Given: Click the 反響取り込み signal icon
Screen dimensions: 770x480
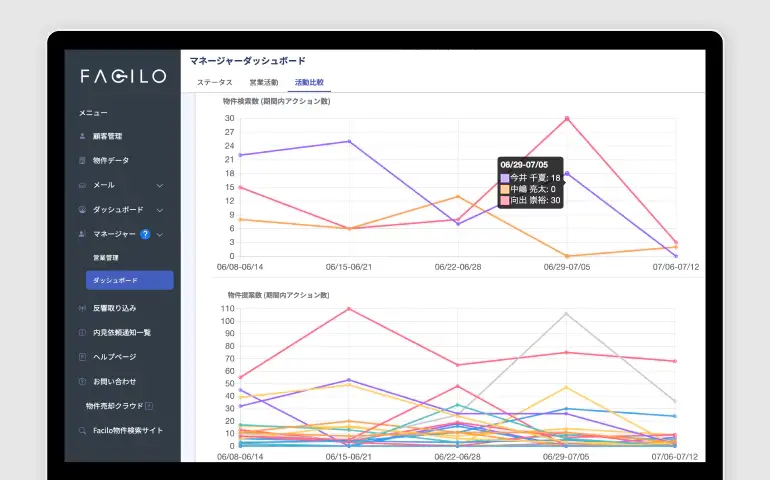Looking at the screenshot, I should (82, 308).
